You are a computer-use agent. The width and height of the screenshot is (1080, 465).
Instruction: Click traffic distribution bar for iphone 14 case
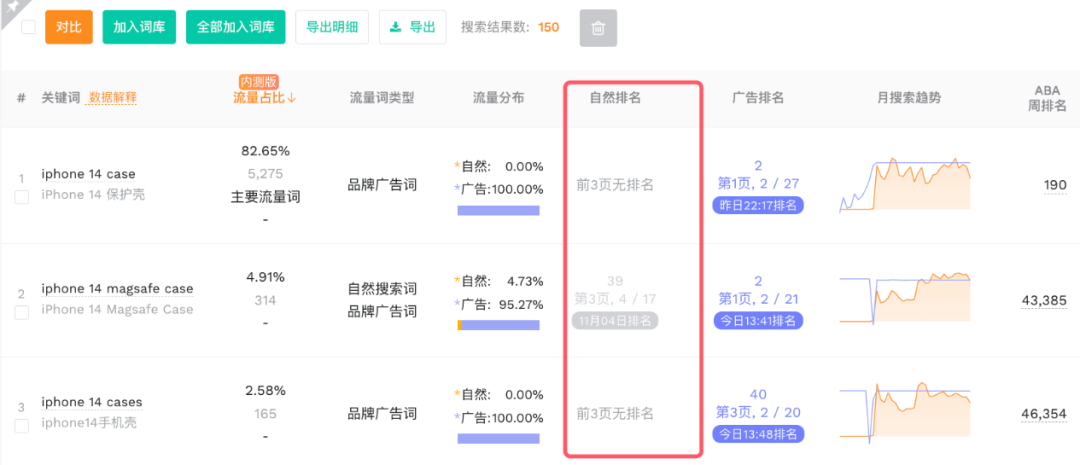(499, 210)
